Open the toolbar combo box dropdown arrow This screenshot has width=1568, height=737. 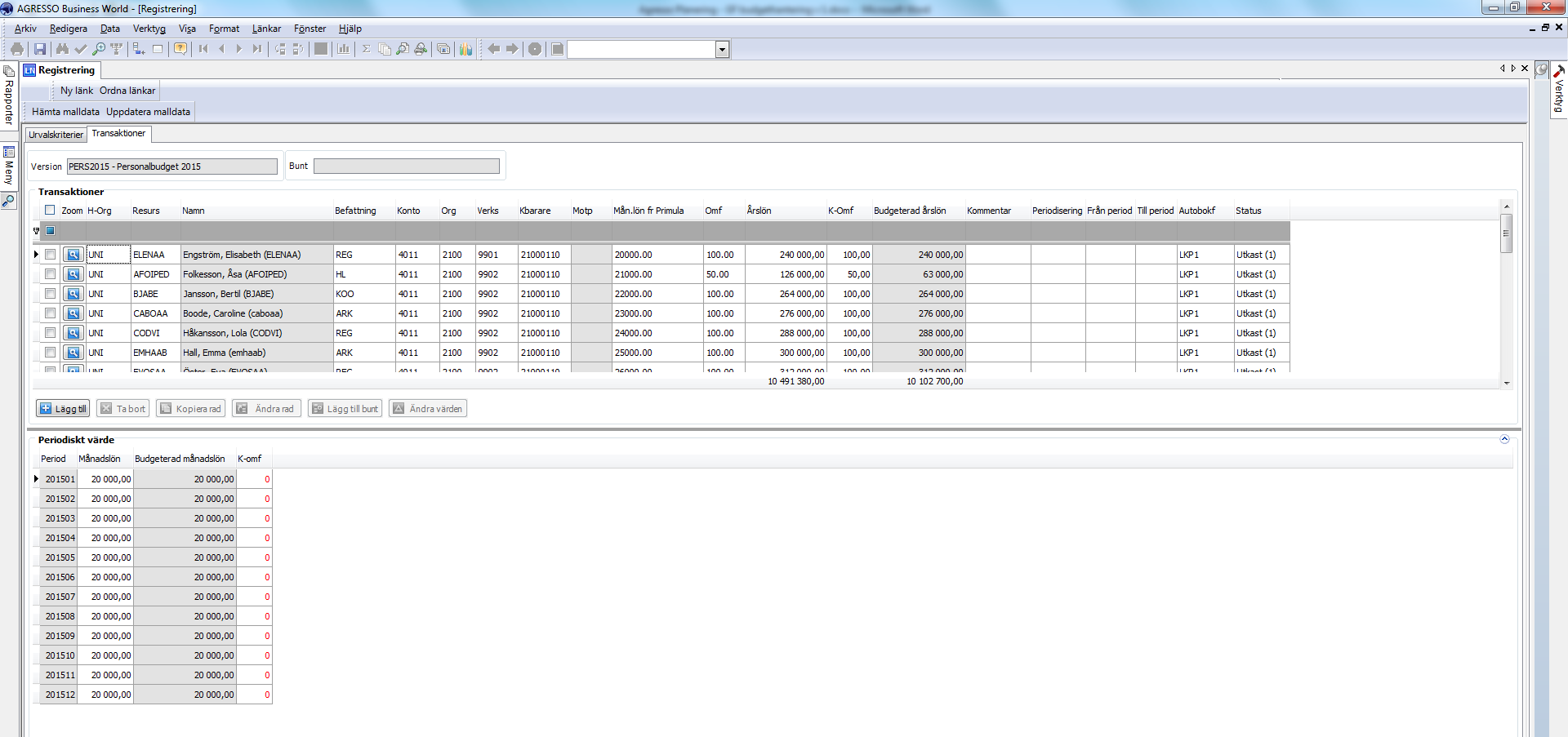pos(722,50)
